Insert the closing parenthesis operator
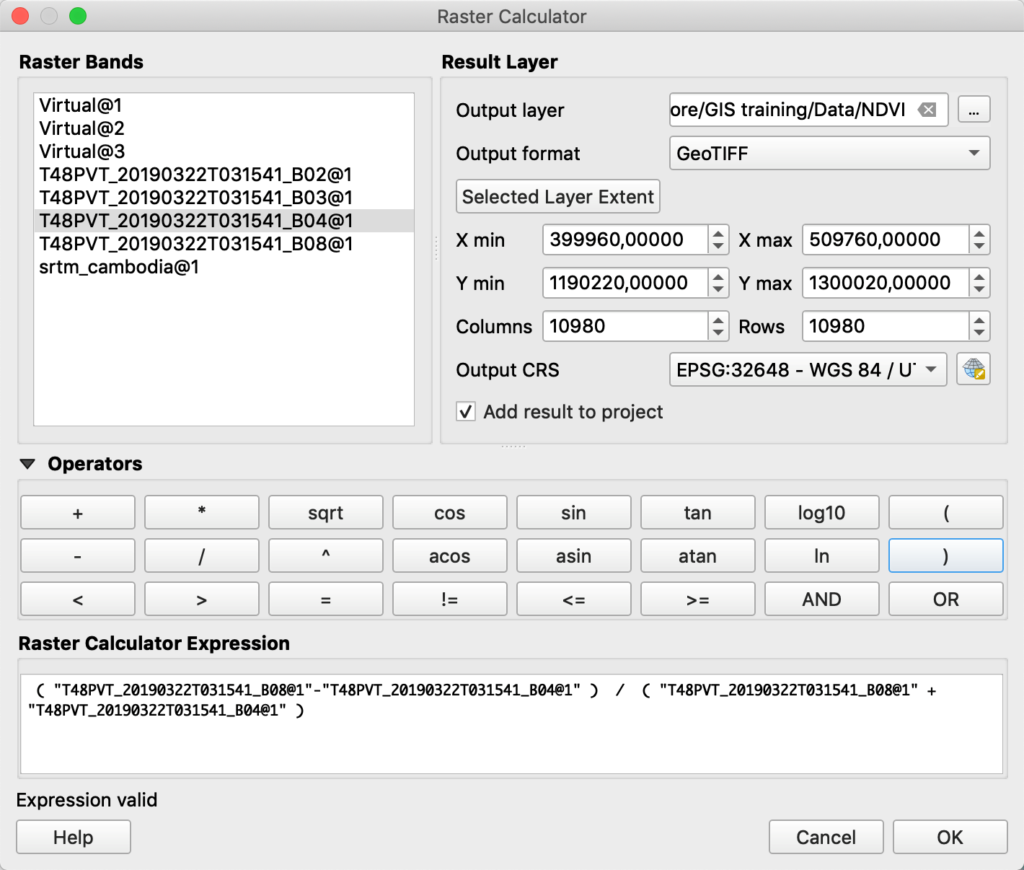The height and width of the screenshot is (870, 1024). tap(946, 556)
